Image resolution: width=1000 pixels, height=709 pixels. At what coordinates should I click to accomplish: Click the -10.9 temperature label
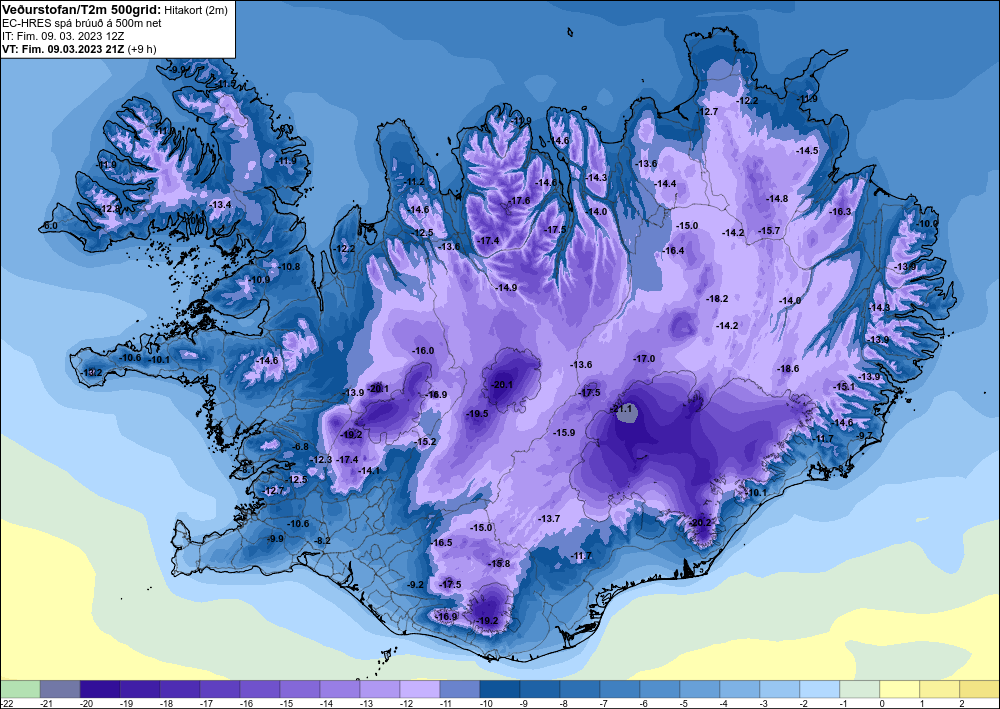[259, 280]
